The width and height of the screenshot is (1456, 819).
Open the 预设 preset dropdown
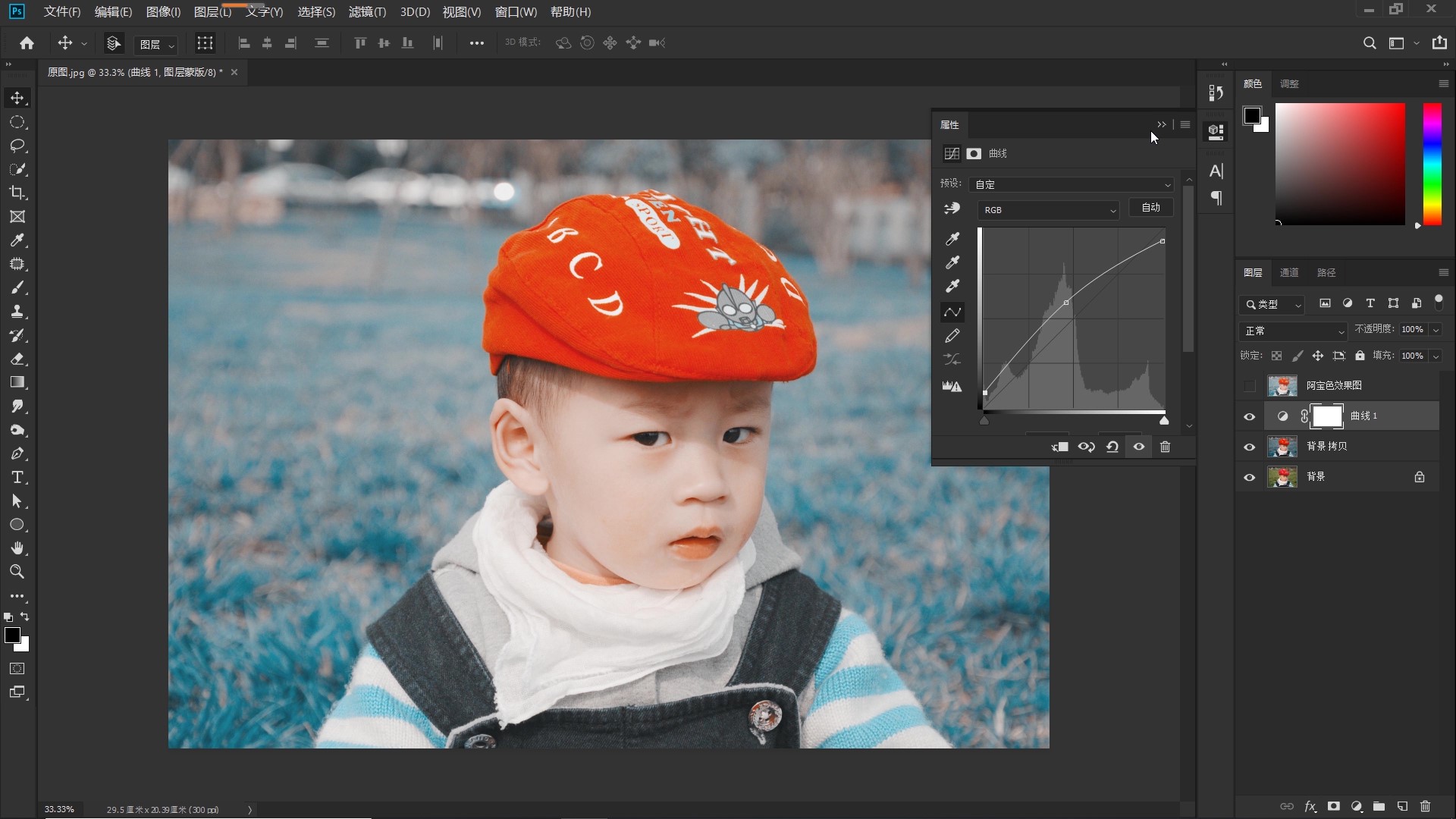coord(1071,184)
